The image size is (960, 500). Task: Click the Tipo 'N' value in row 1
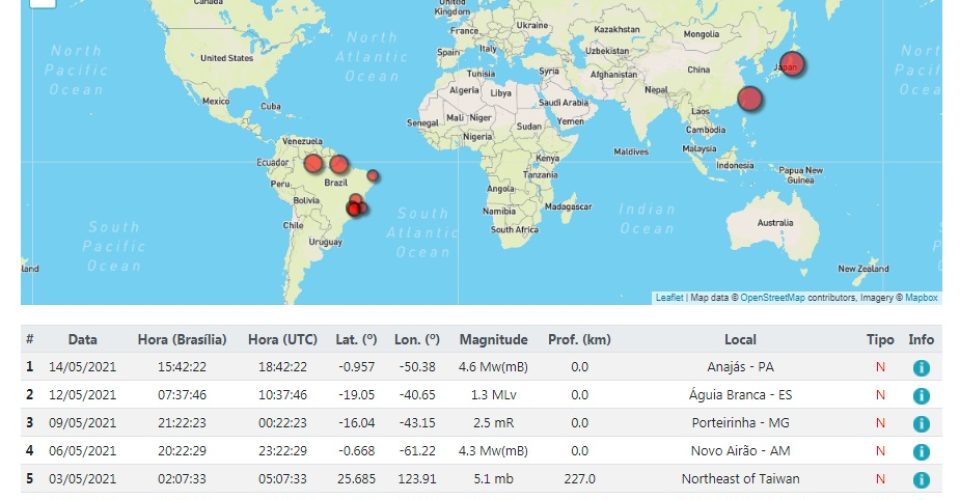(880, 367)
